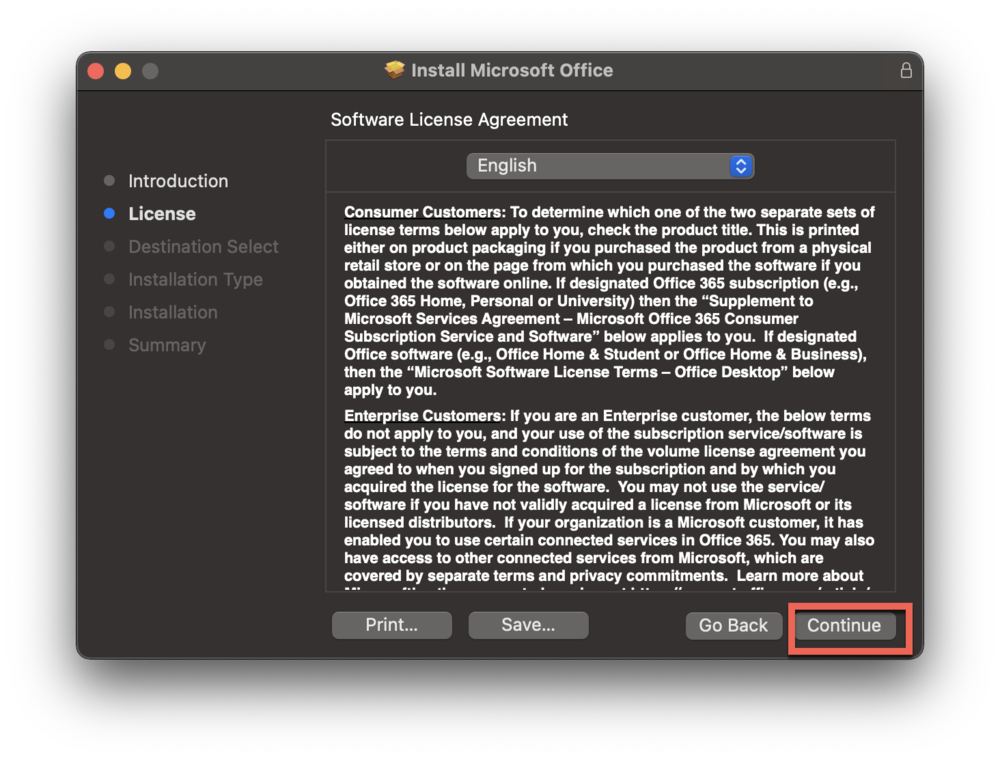Click the gray bullet next to Introduction

[x=109, y=181]
